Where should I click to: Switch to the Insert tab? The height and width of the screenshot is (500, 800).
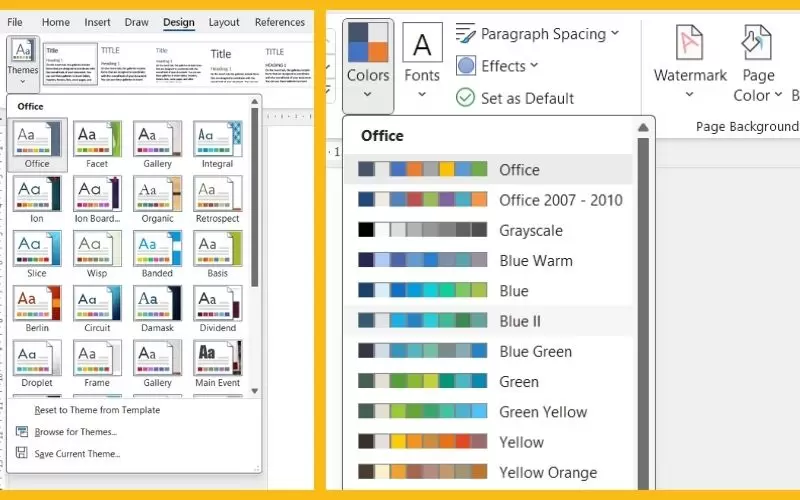pos(97,22)
